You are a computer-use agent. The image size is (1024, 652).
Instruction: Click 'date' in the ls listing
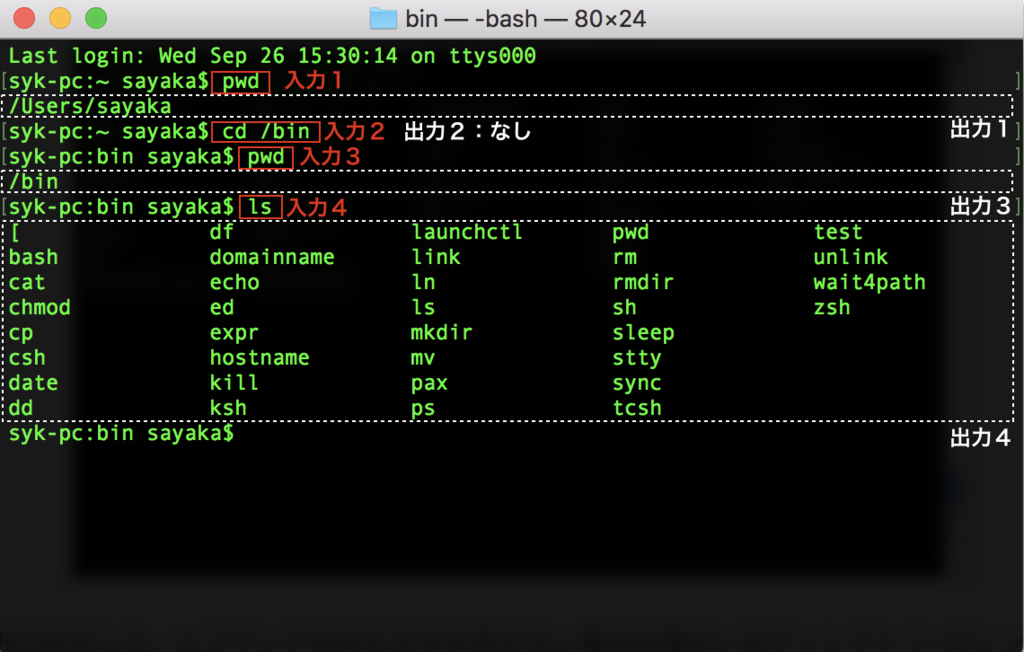pos(33,383)
